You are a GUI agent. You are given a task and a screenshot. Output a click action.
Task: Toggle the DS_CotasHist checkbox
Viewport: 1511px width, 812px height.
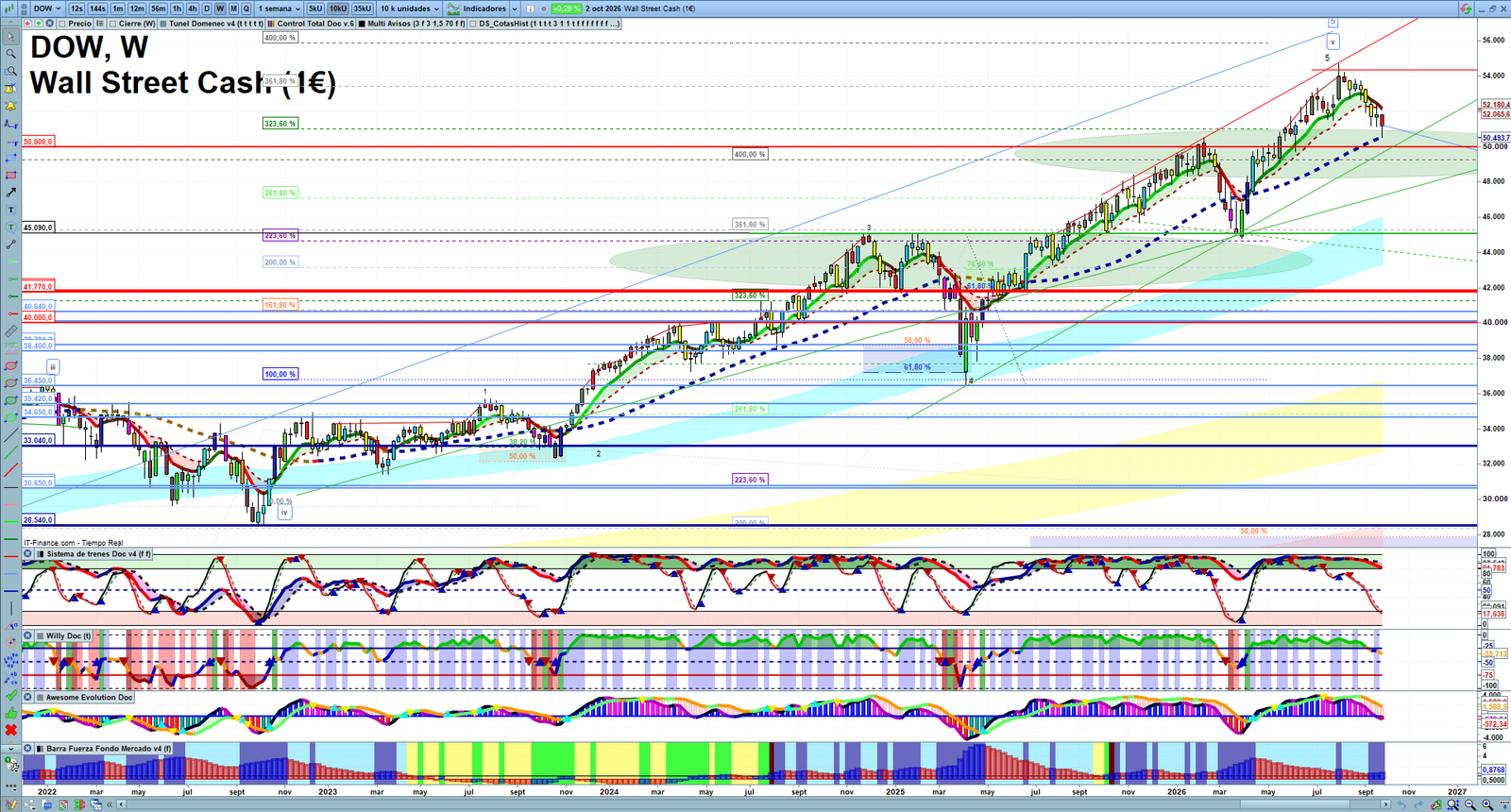(474, 24)
